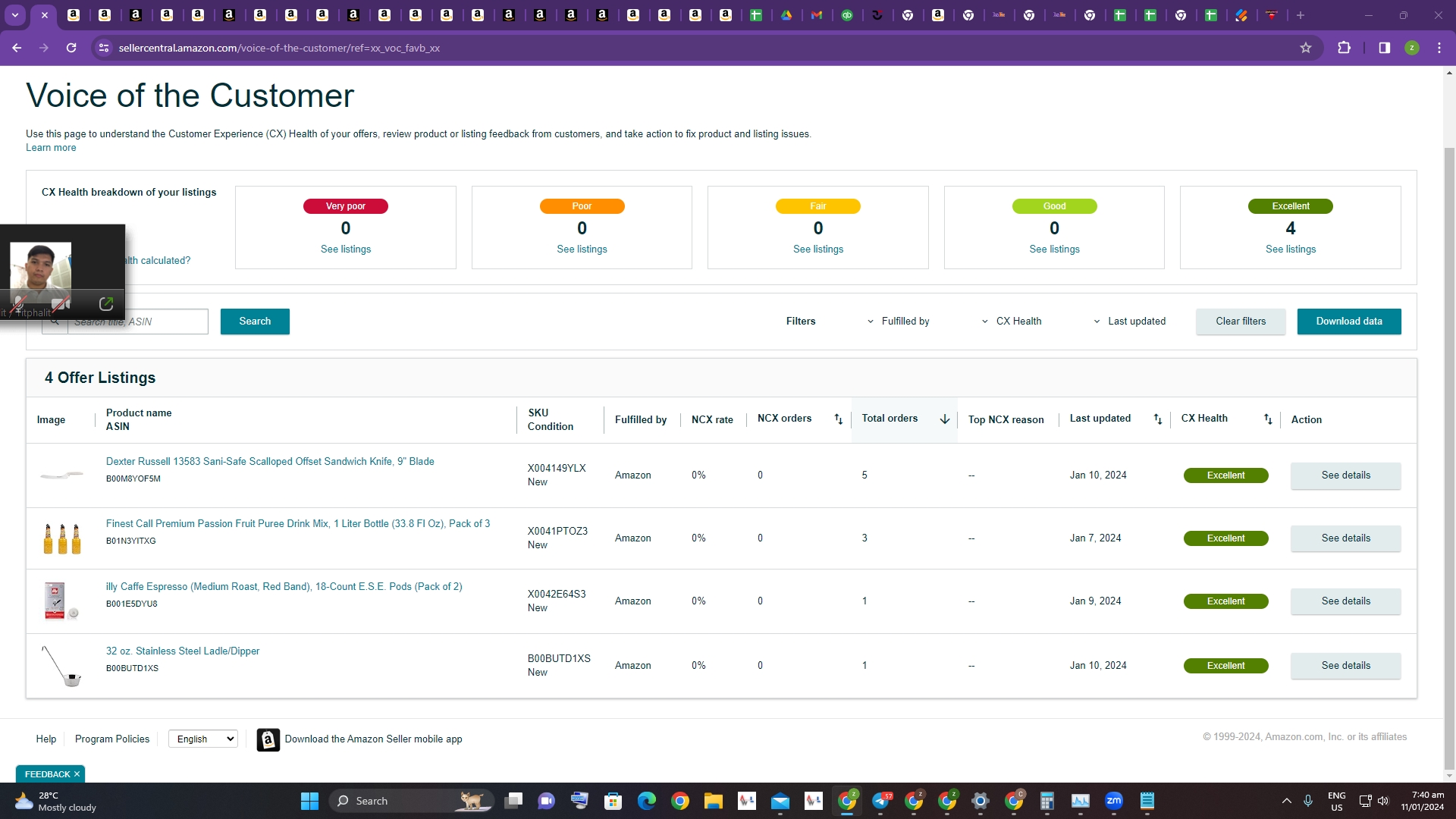Open Task View on the taskbar
Screen dimensions: 1456x819
[x=513, y=801]
